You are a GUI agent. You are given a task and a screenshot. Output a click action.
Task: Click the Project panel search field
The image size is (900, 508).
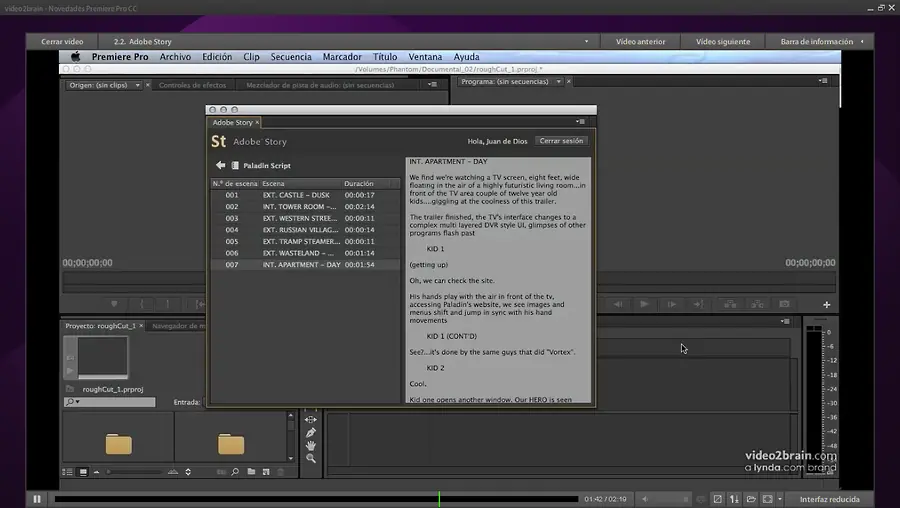[x=110, y=402]
